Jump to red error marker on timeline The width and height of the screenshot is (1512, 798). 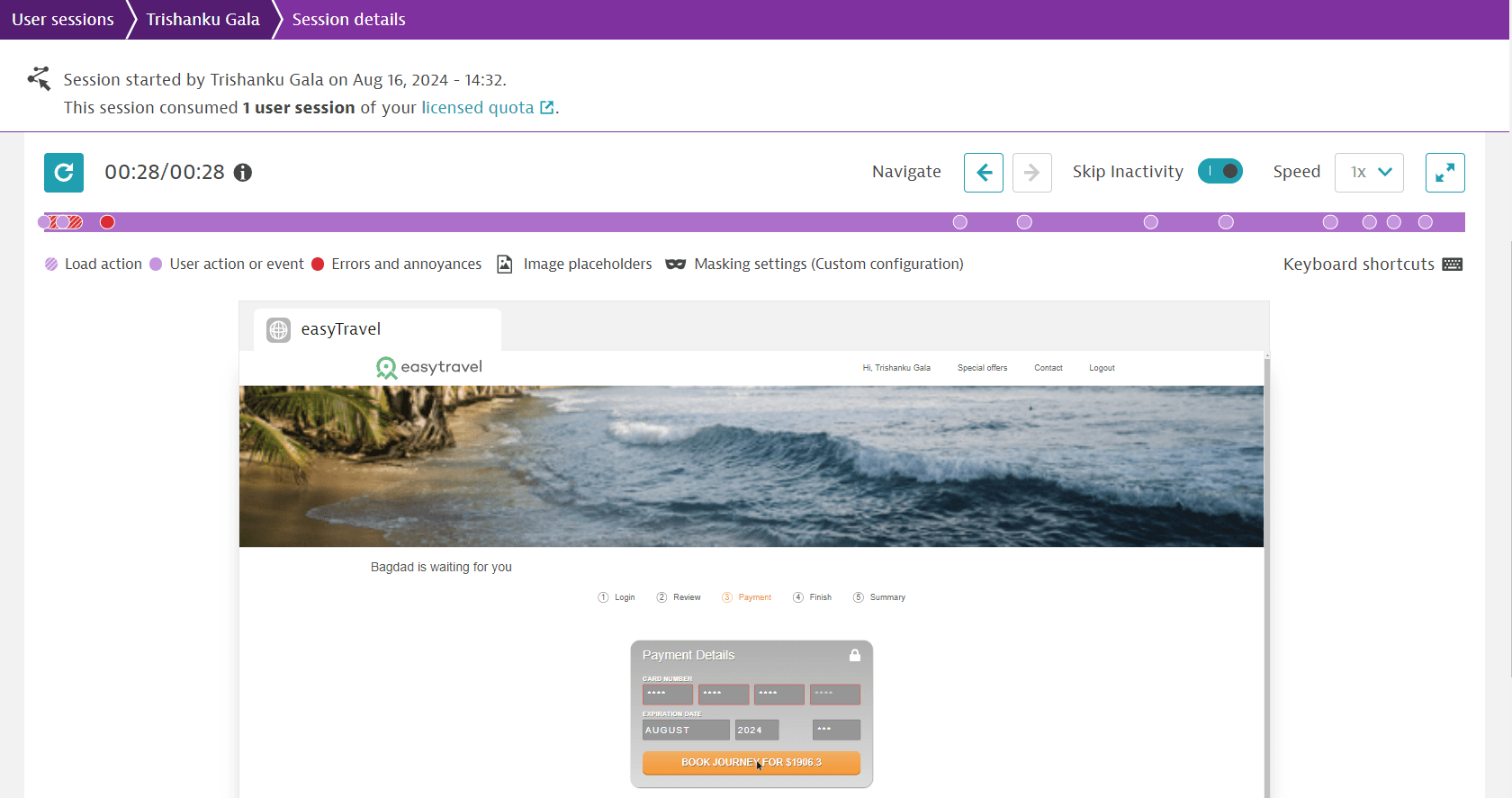point(107,222)
